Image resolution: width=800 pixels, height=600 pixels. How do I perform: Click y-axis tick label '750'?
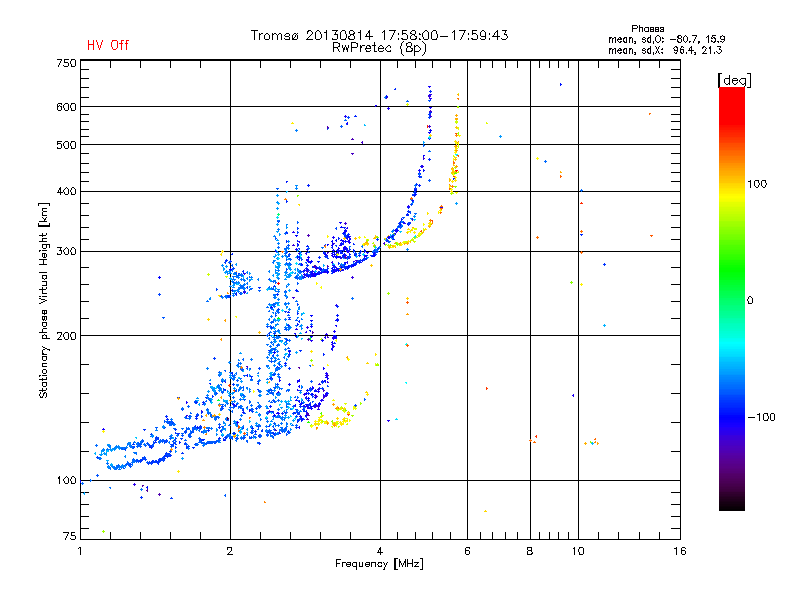pos(67,63)
